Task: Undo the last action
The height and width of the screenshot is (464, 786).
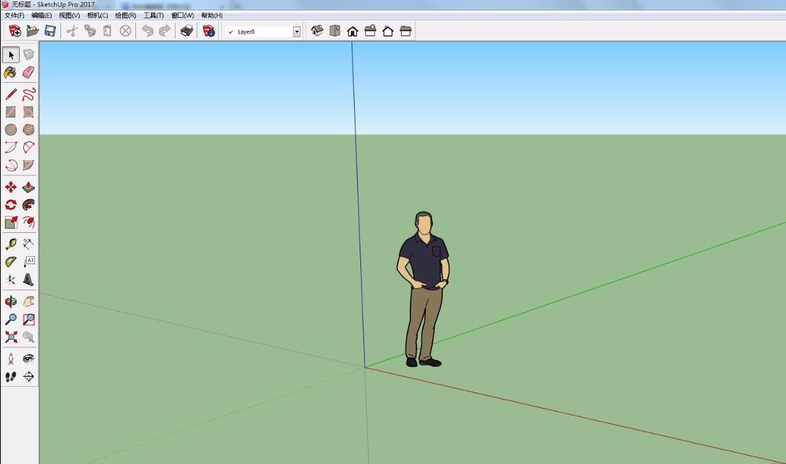Action: coord(147,31)
